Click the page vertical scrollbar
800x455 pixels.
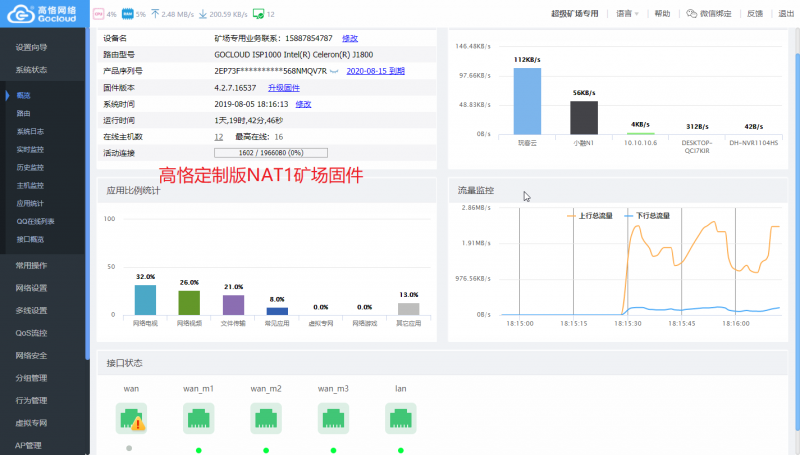(797, 240)
